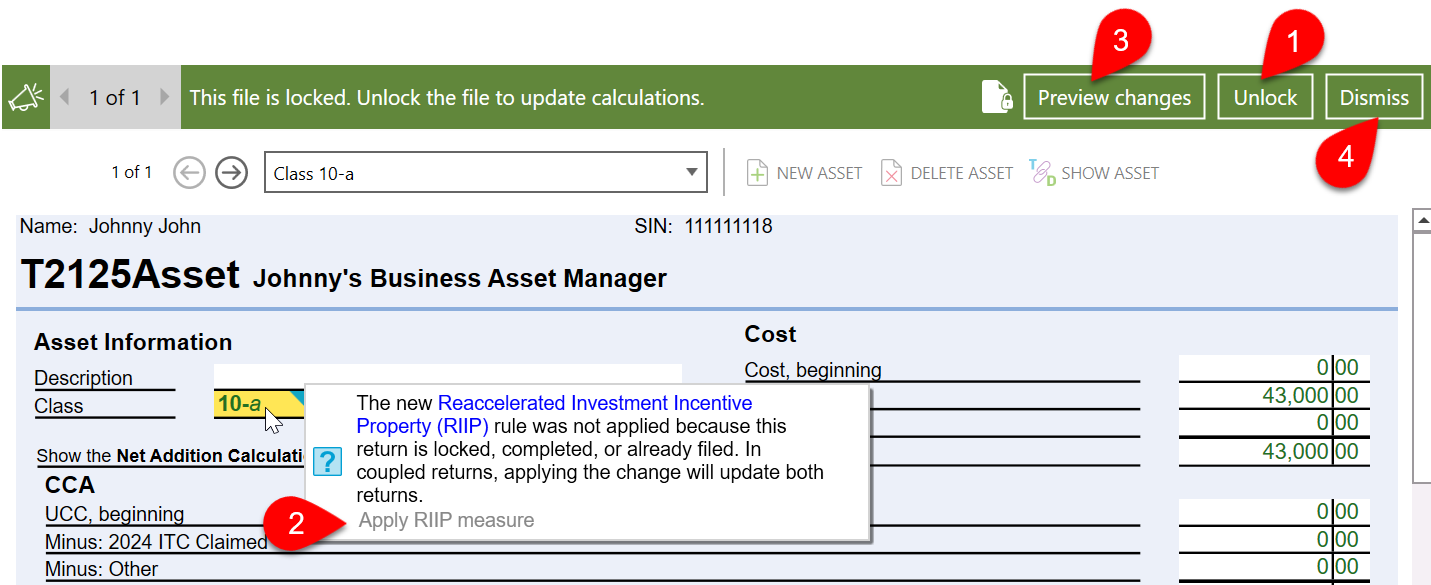This screenshot has width=1431, height=585.
Task: Open the Reaccelerated Investment Incentive Property link
Action: point(594,403)
